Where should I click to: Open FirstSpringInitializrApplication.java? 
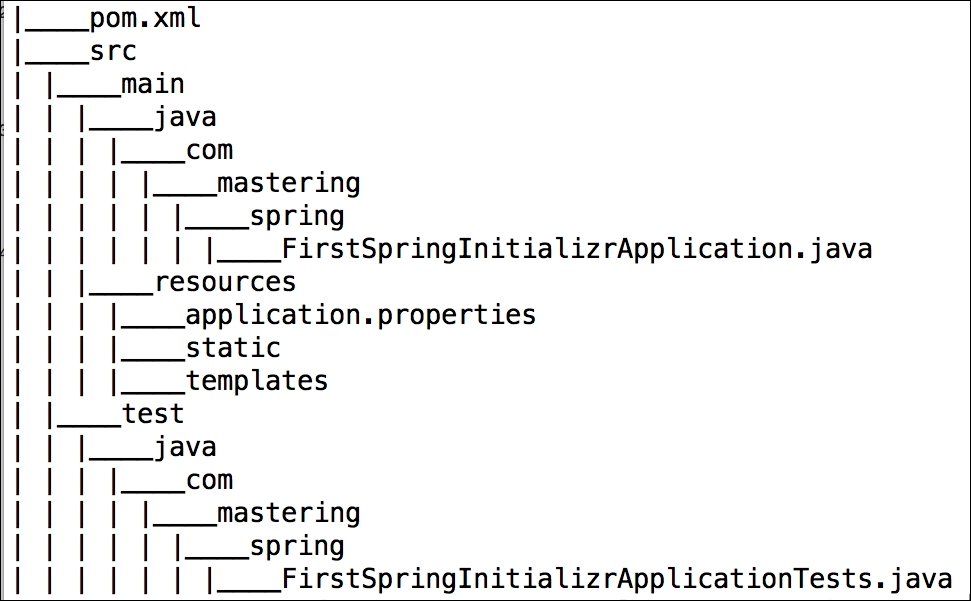576,250
